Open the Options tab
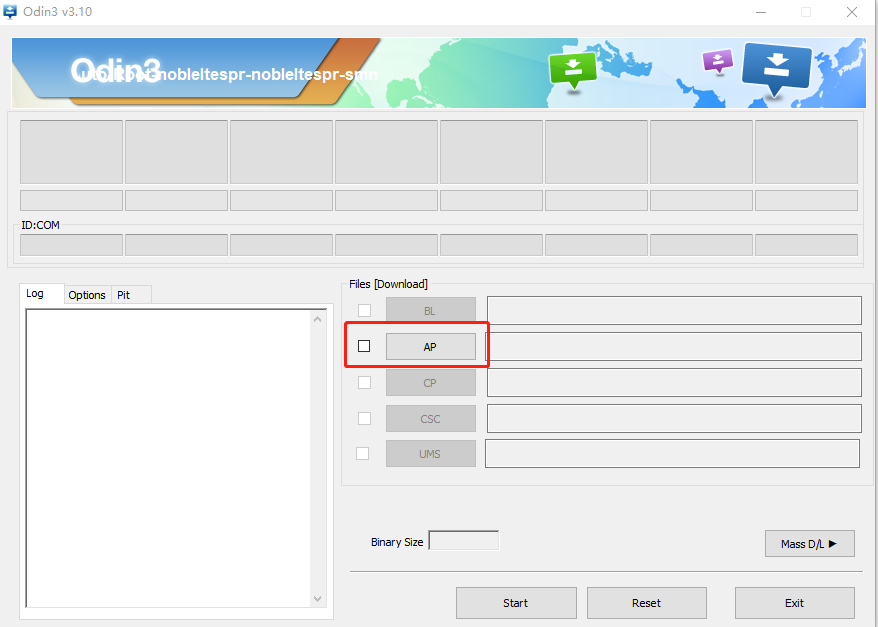 tap(87, 295)
